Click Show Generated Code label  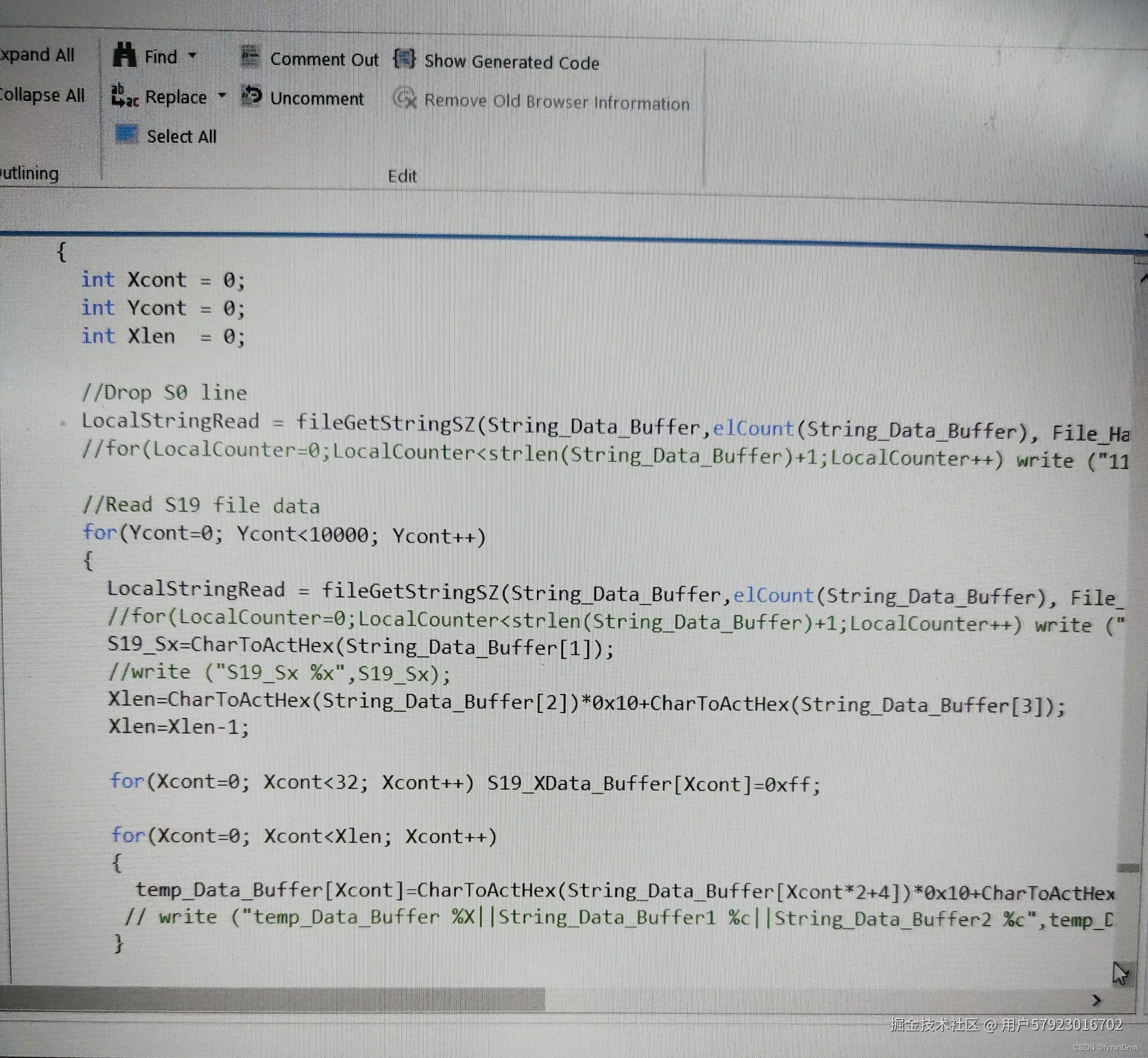point(511,62)
